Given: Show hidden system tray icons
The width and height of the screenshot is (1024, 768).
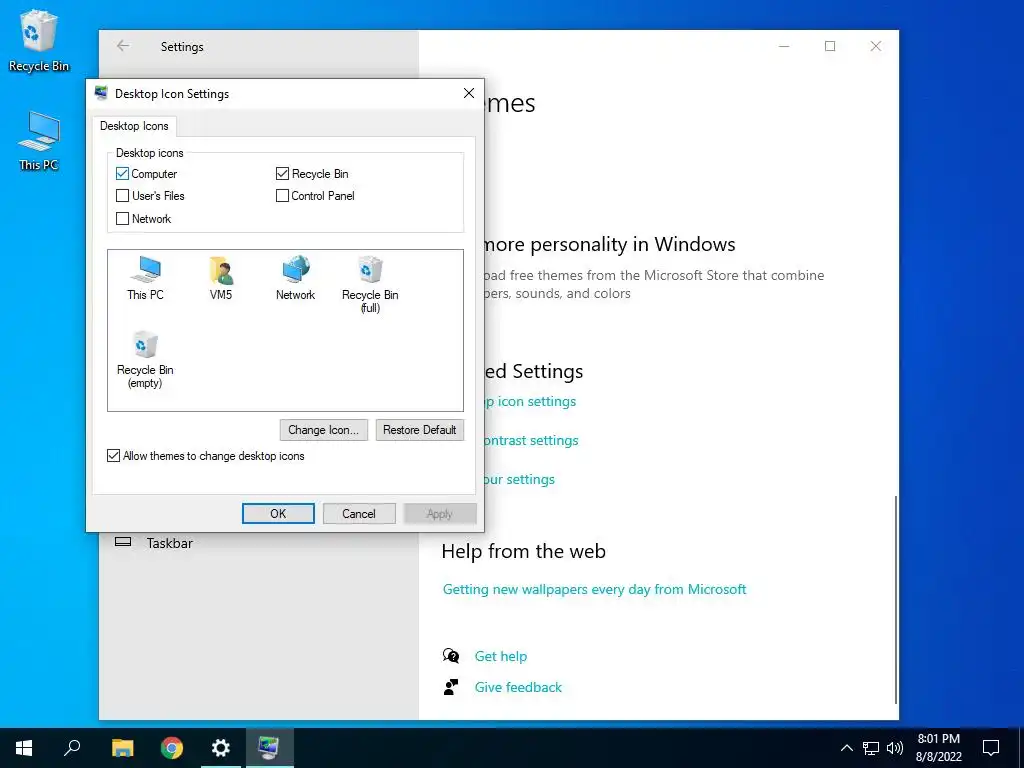Looking at the screenshot, I should 846,748.
